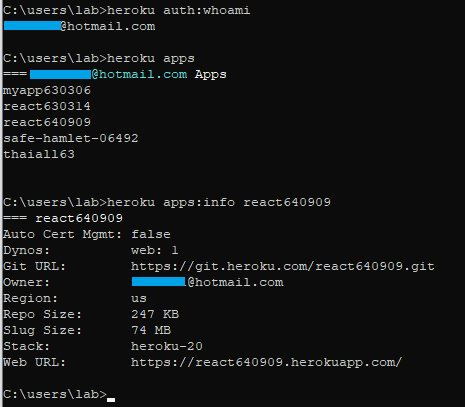Click the blinking cursor at the prompt
The width and height of the screenshot is (465, 407).
click(111, 400)
